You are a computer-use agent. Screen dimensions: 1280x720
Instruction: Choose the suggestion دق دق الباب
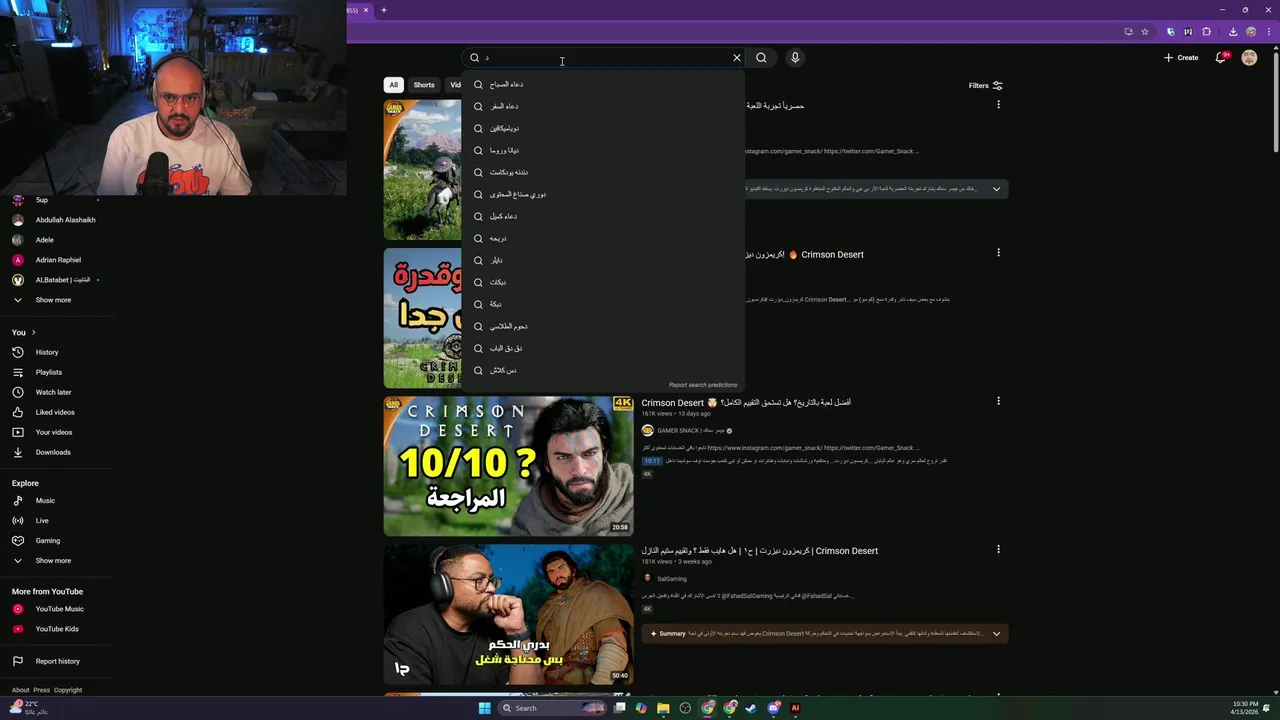(603, 348)
